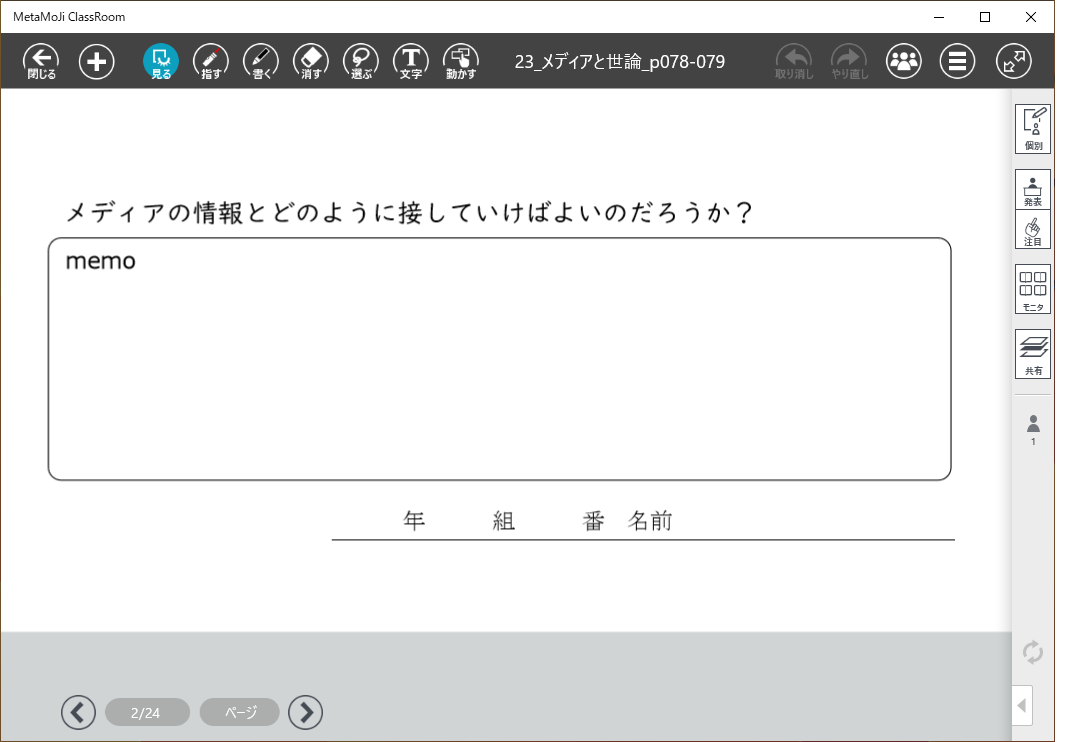Click the fullscreen expand arrows icon
1080x742 pixels.
(1014, 62)
